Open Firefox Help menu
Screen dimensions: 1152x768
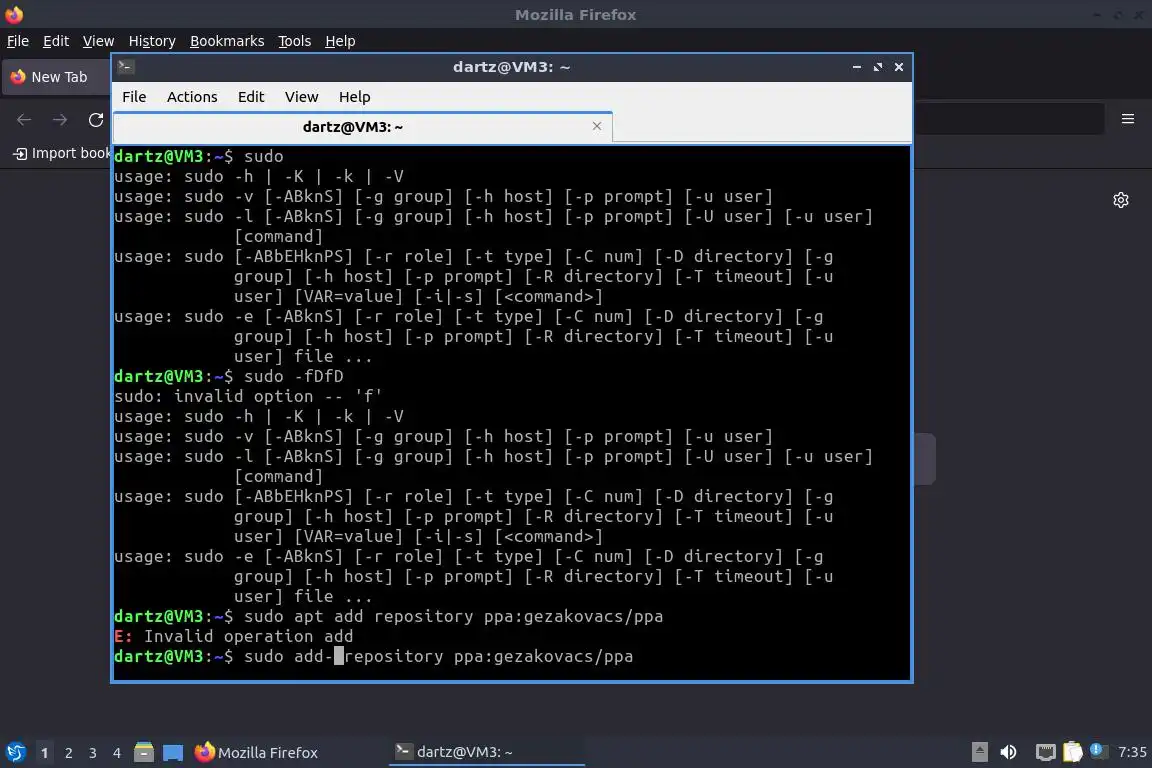tap(340, 41)
